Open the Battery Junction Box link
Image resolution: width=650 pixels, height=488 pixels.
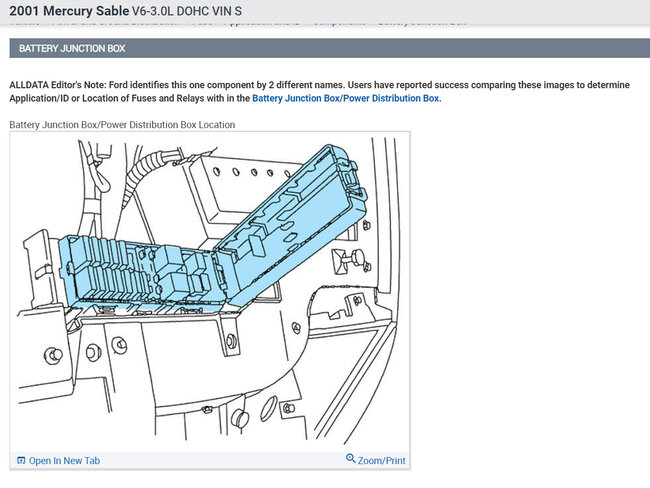[296, 99]
